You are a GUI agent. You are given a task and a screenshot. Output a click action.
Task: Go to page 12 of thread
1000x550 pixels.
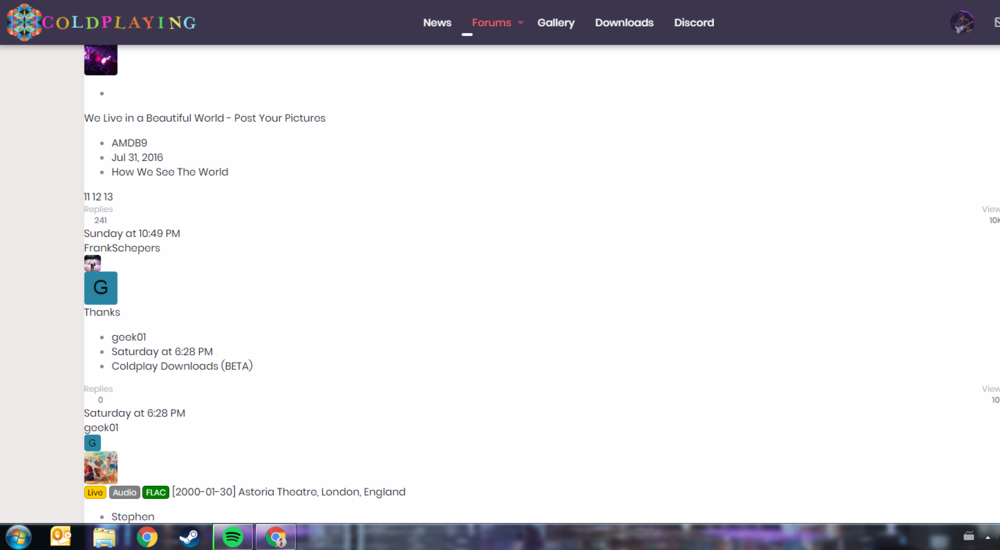[x=96, y=197]
